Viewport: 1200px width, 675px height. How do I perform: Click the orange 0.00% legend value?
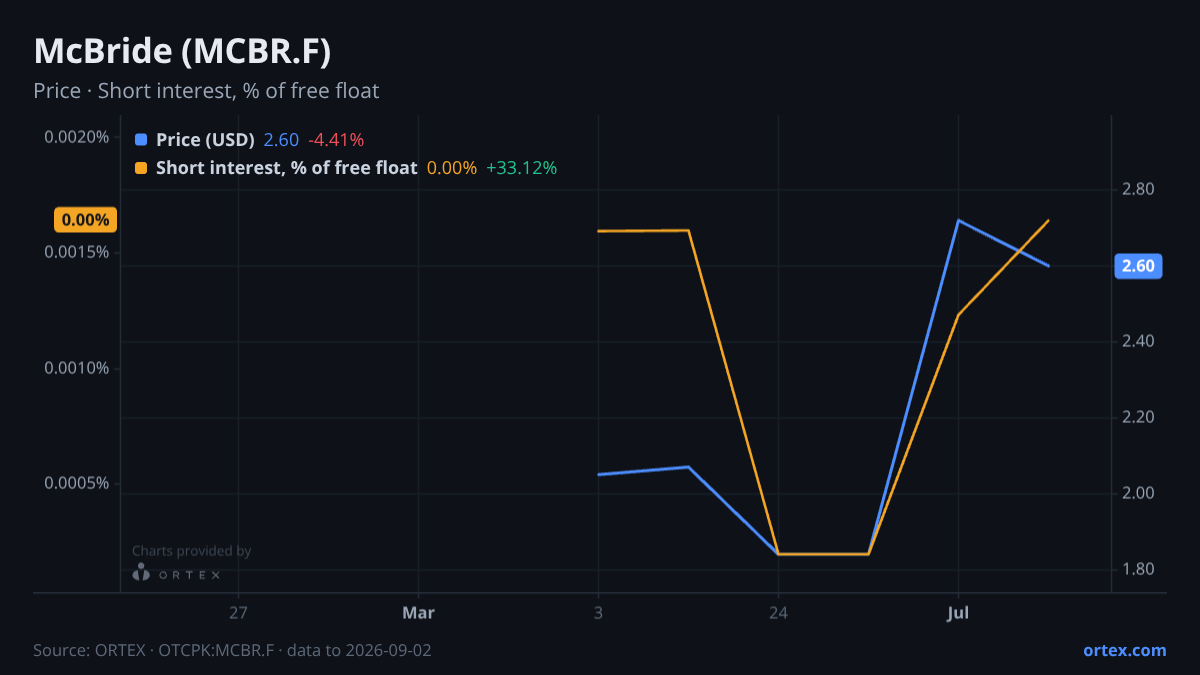click(452, 168)
